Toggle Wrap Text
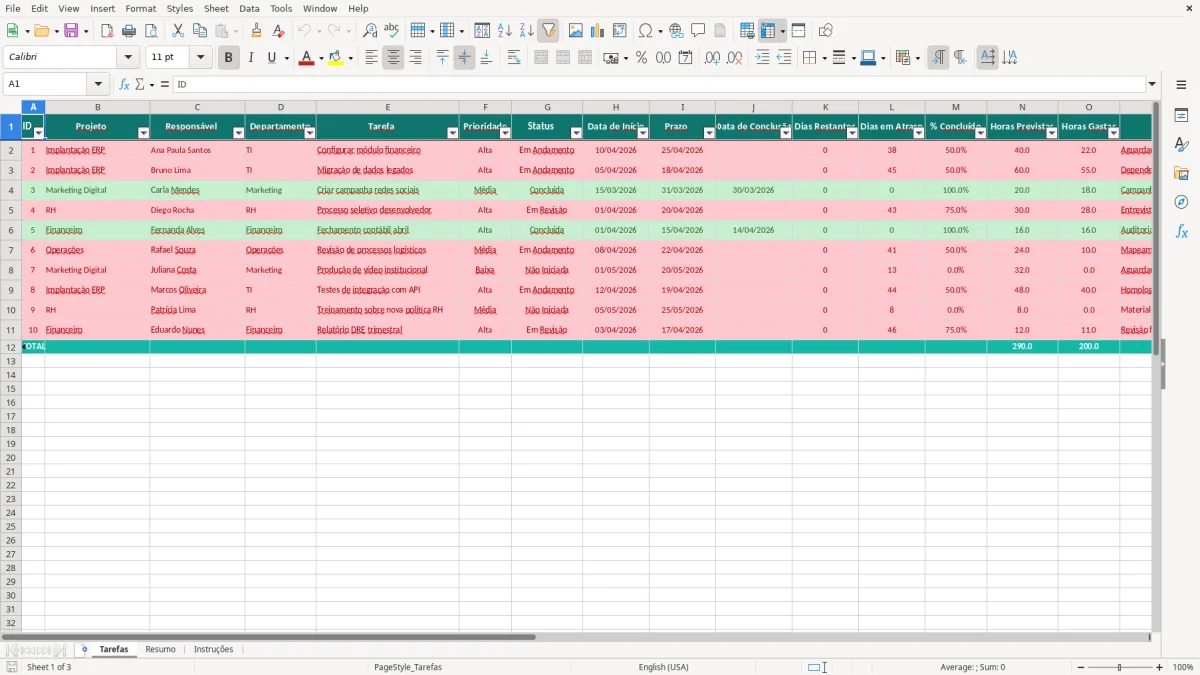 click(514, 58)
